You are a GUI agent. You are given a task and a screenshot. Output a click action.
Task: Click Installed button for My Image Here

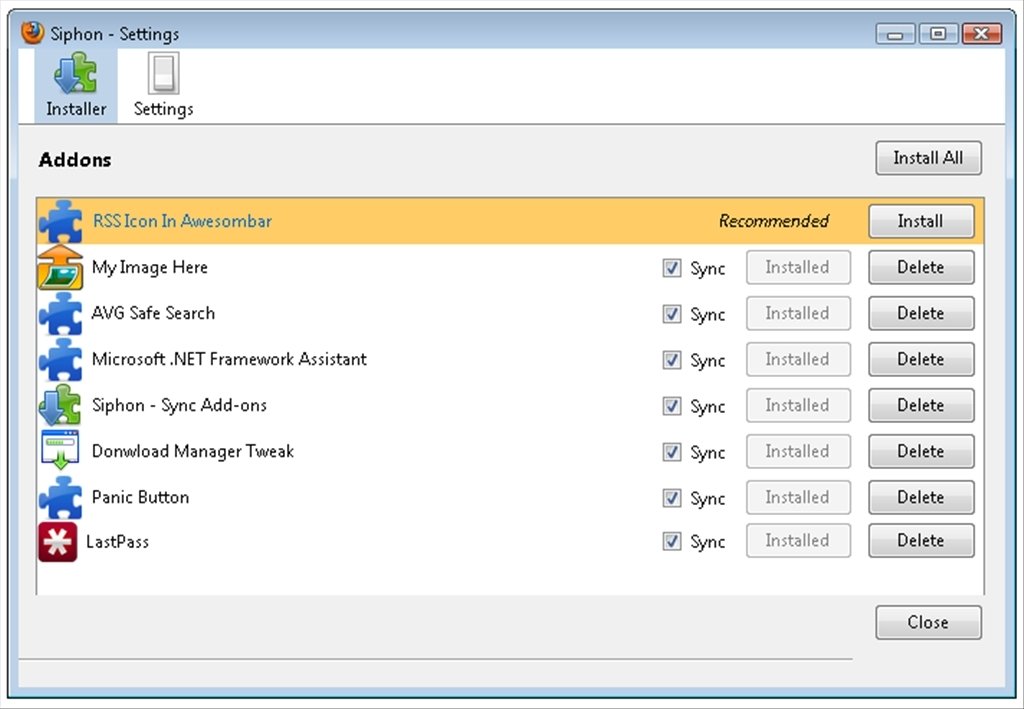(x=798, y=267)
